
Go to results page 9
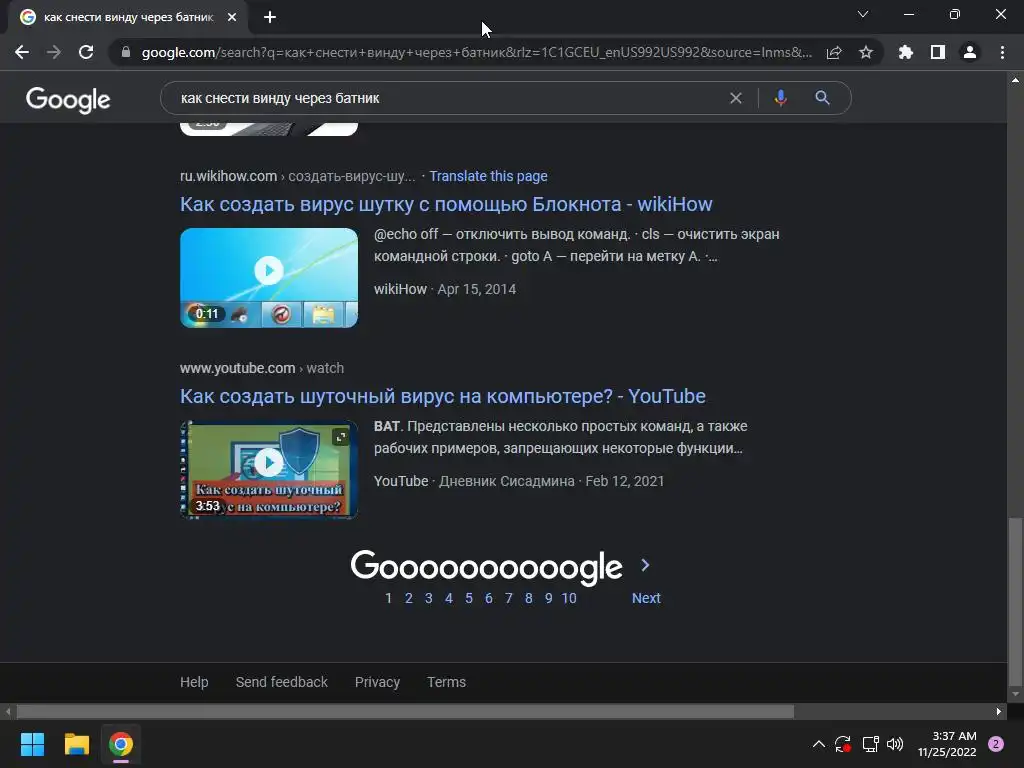coord(549,598)
